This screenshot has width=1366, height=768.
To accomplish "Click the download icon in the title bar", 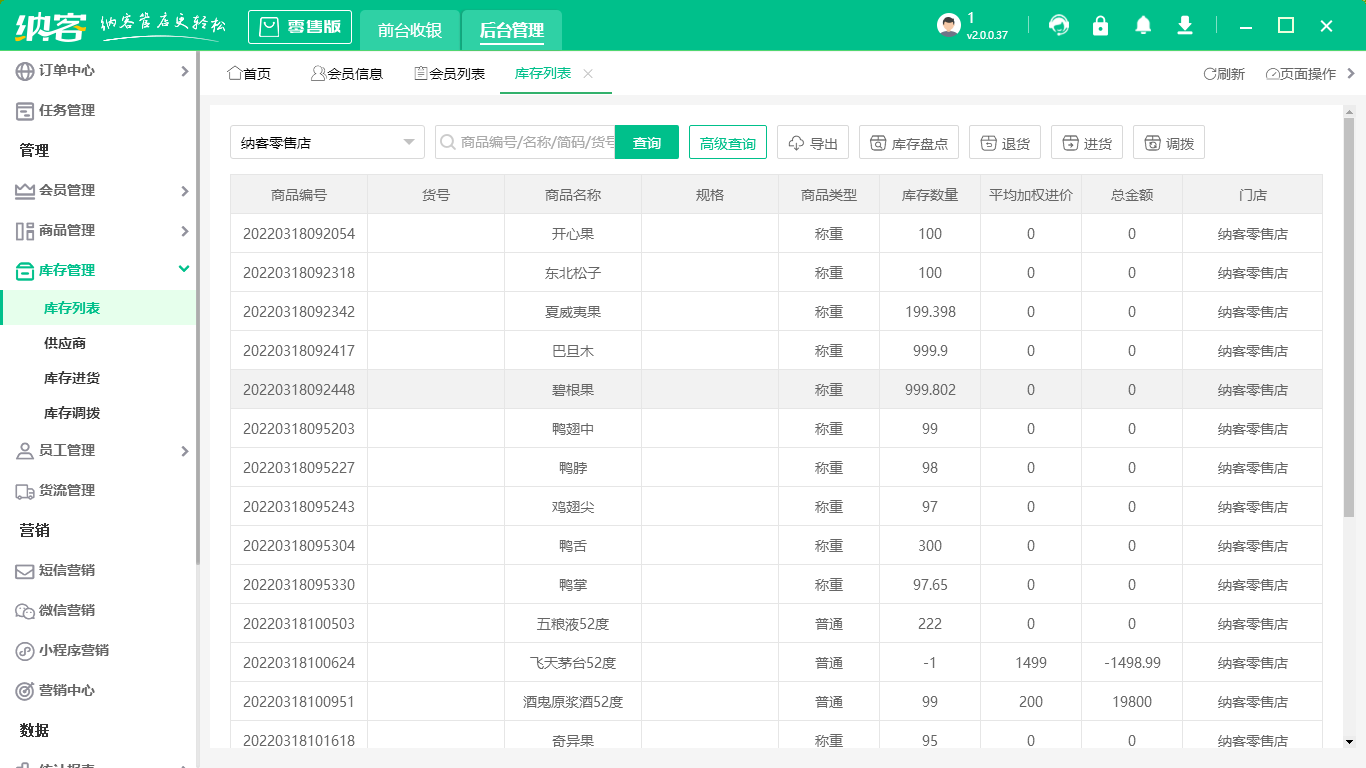I will tap(1184, 25).
